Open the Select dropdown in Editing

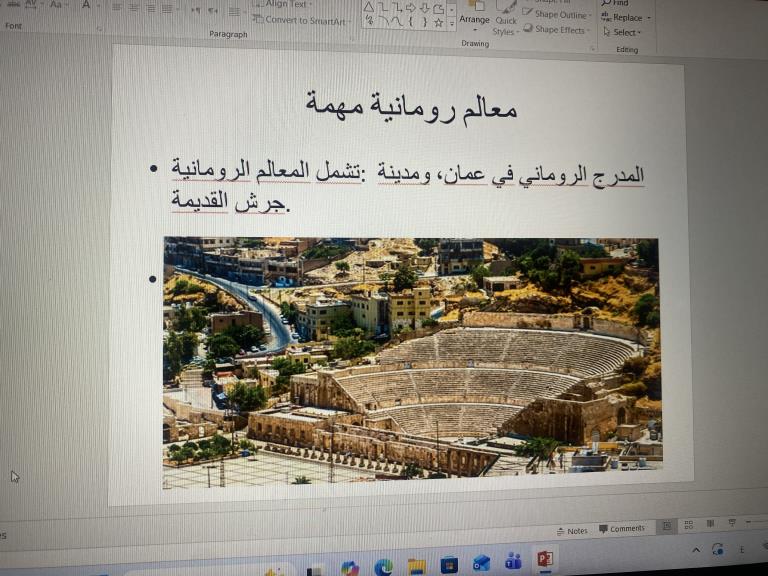coord(627,32)
